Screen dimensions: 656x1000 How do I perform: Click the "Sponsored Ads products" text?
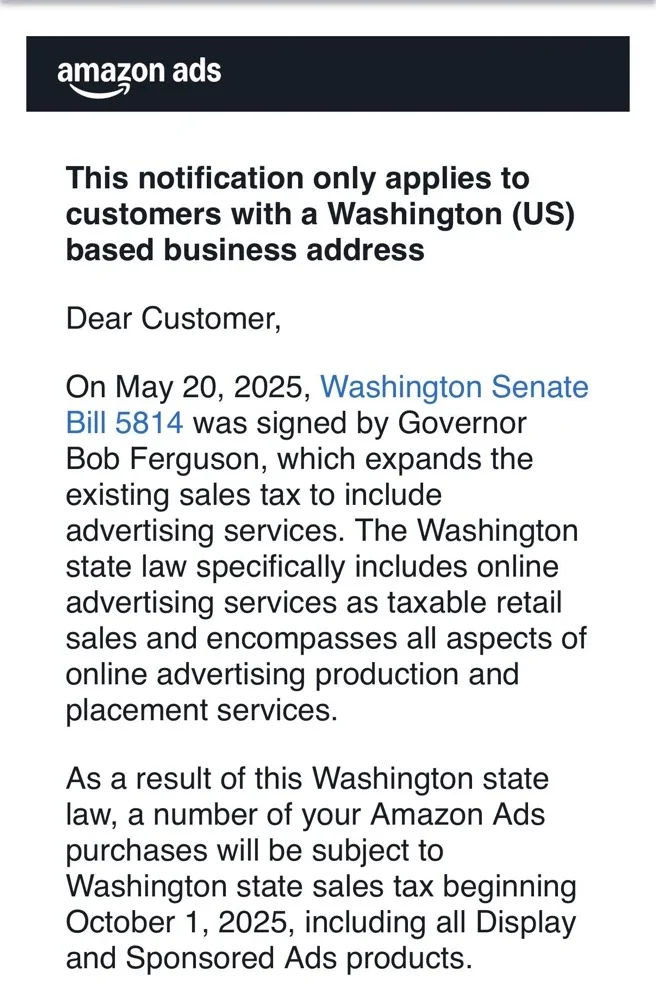[x=298, y=958]
